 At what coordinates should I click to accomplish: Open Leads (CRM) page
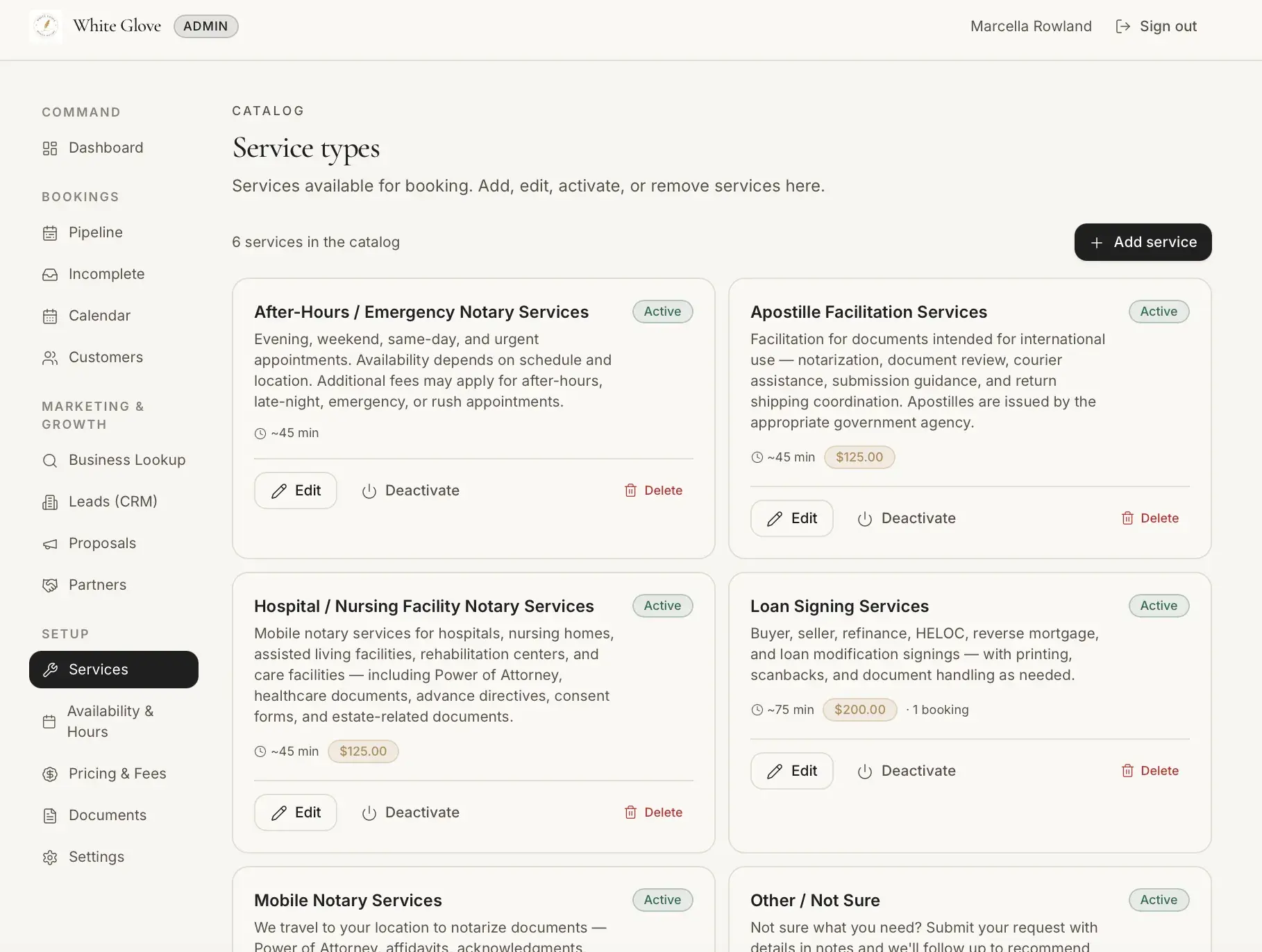(x=114, y=502)
